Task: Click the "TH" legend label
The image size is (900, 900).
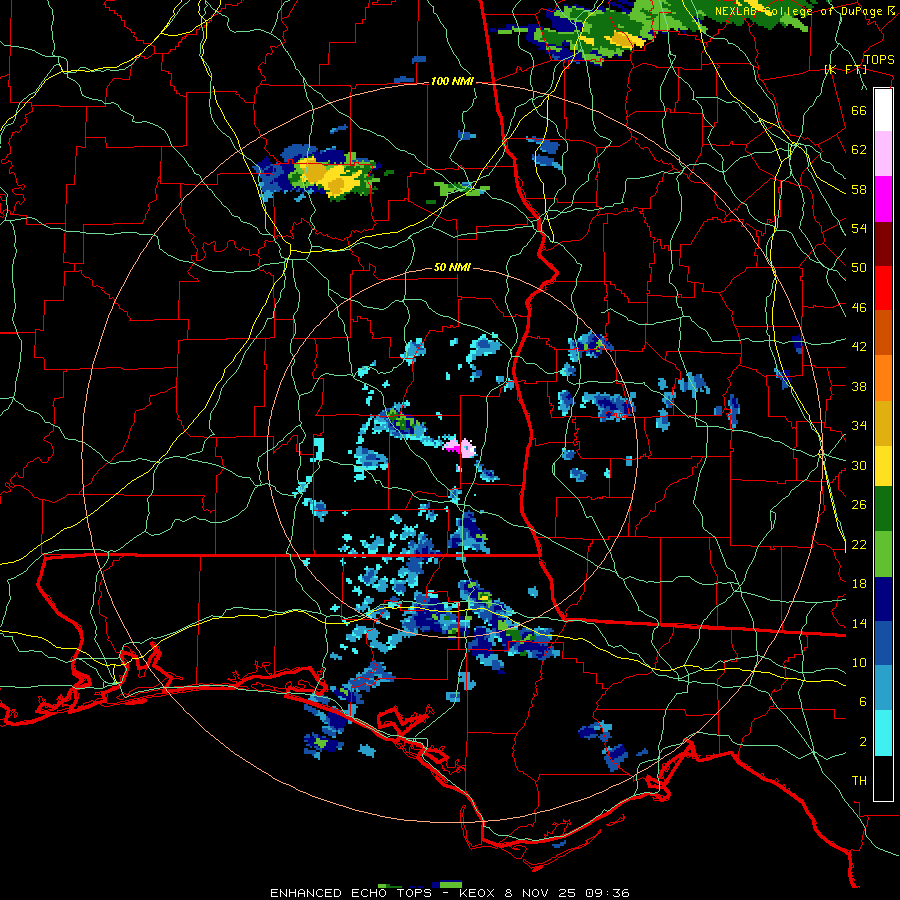Action: 859,781
